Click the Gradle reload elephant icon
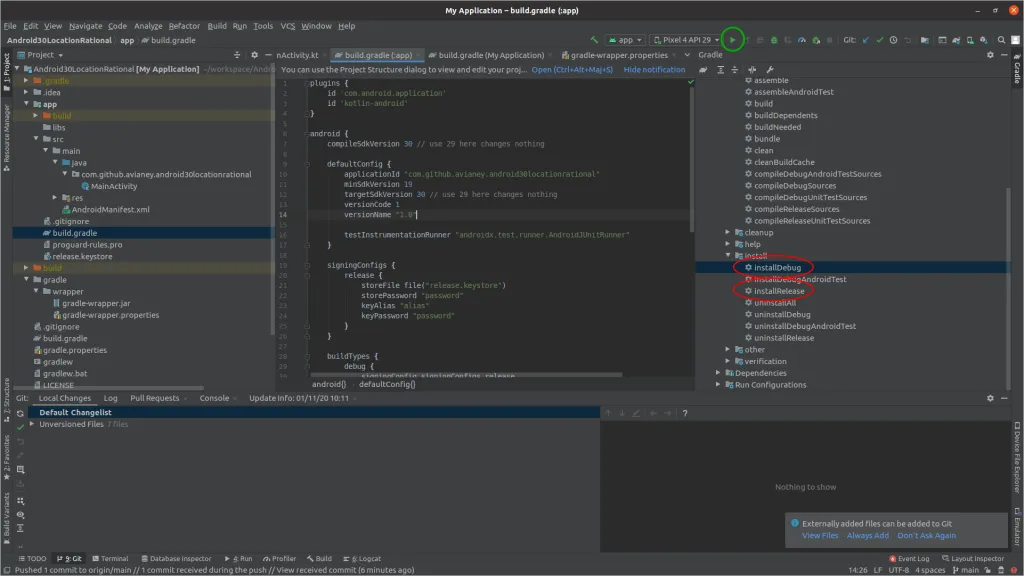 coord(703,69)
